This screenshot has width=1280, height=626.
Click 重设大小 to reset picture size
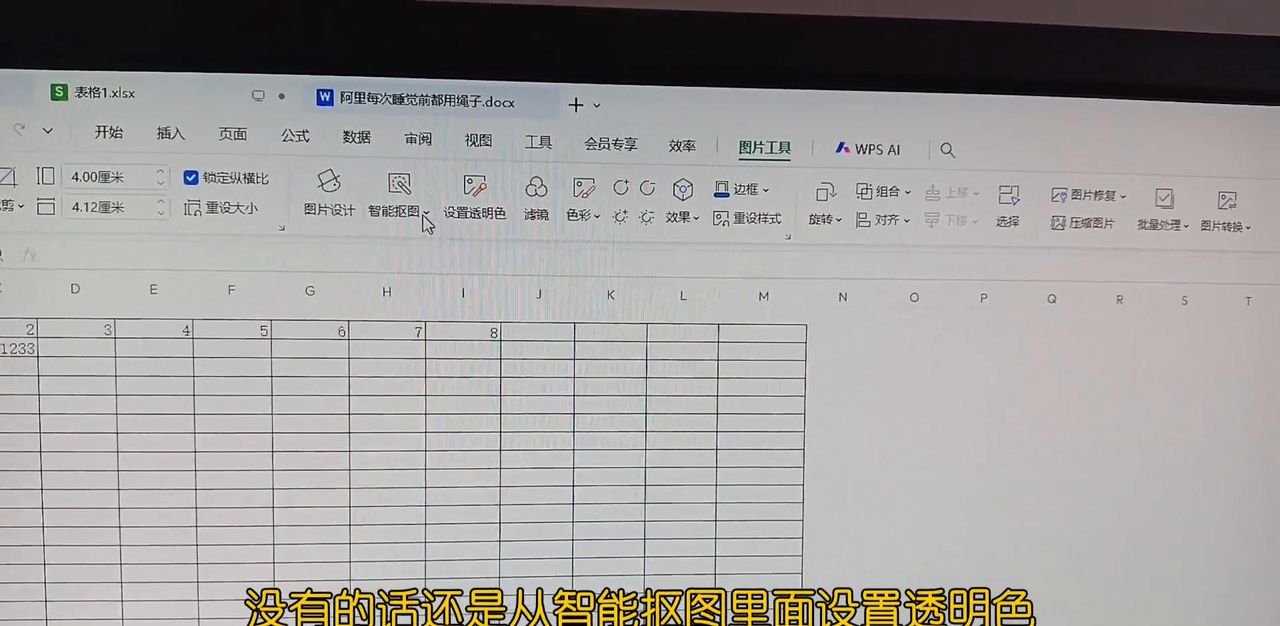(222, 208)
